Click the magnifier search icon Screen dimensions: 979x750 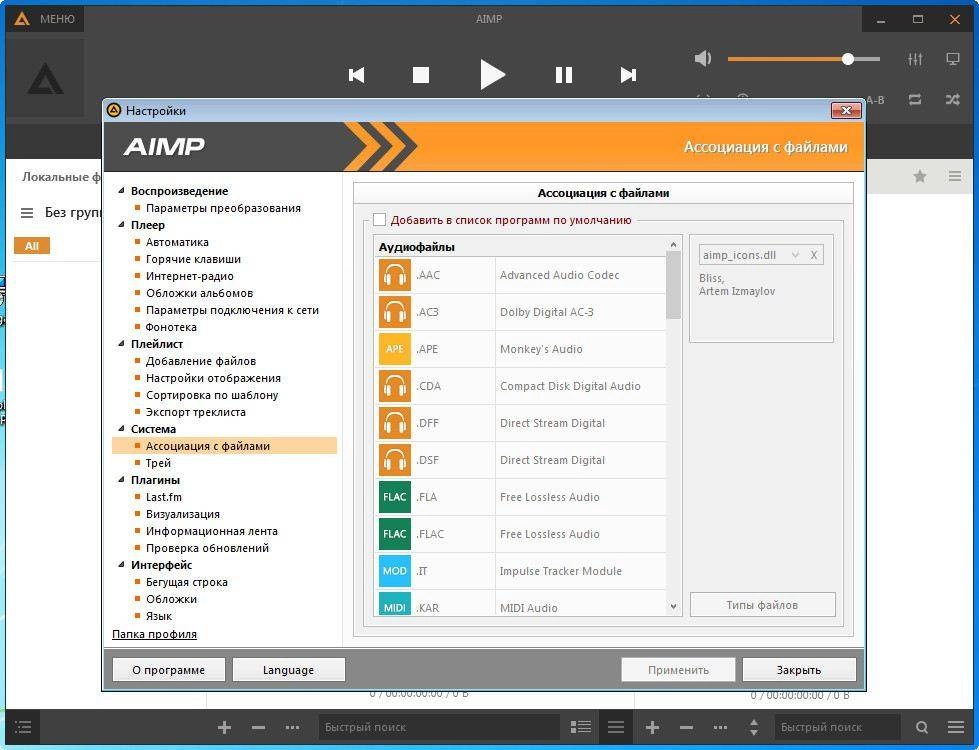(922, 727)
